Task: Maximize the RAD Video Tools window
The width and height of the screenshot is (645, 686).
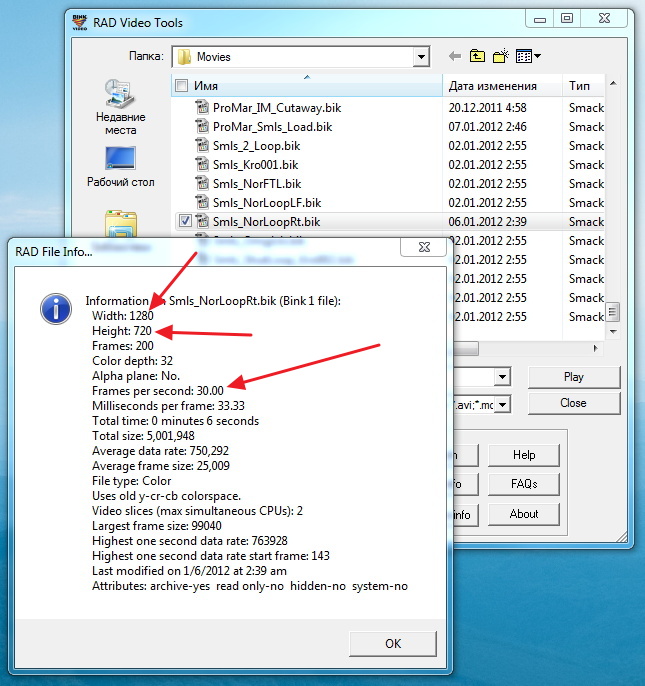Action: (567, 18)
